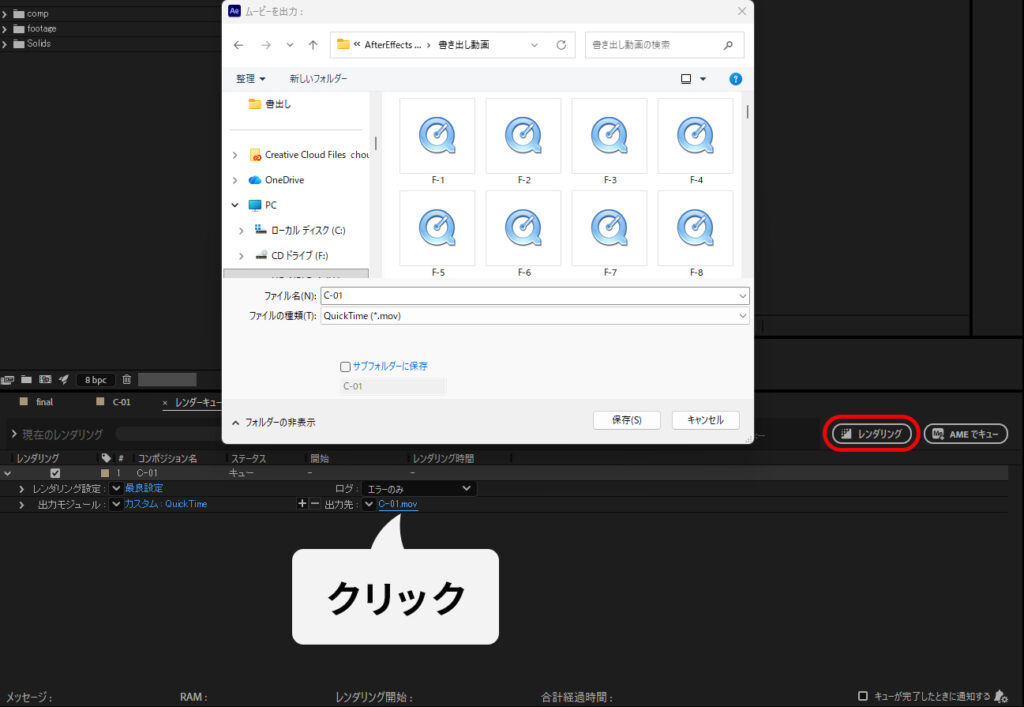Click the rocket icon in project panel footer
This screenshot has width=1024, height=707.
63,380
